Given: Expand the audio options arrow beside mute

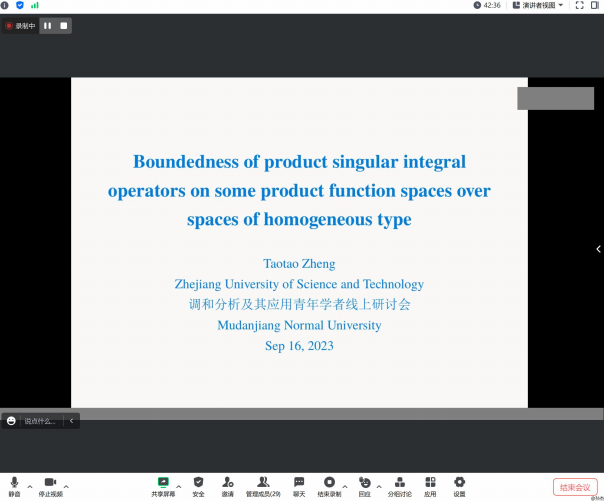Looking at the screenshot, I should tap(30, 487).
